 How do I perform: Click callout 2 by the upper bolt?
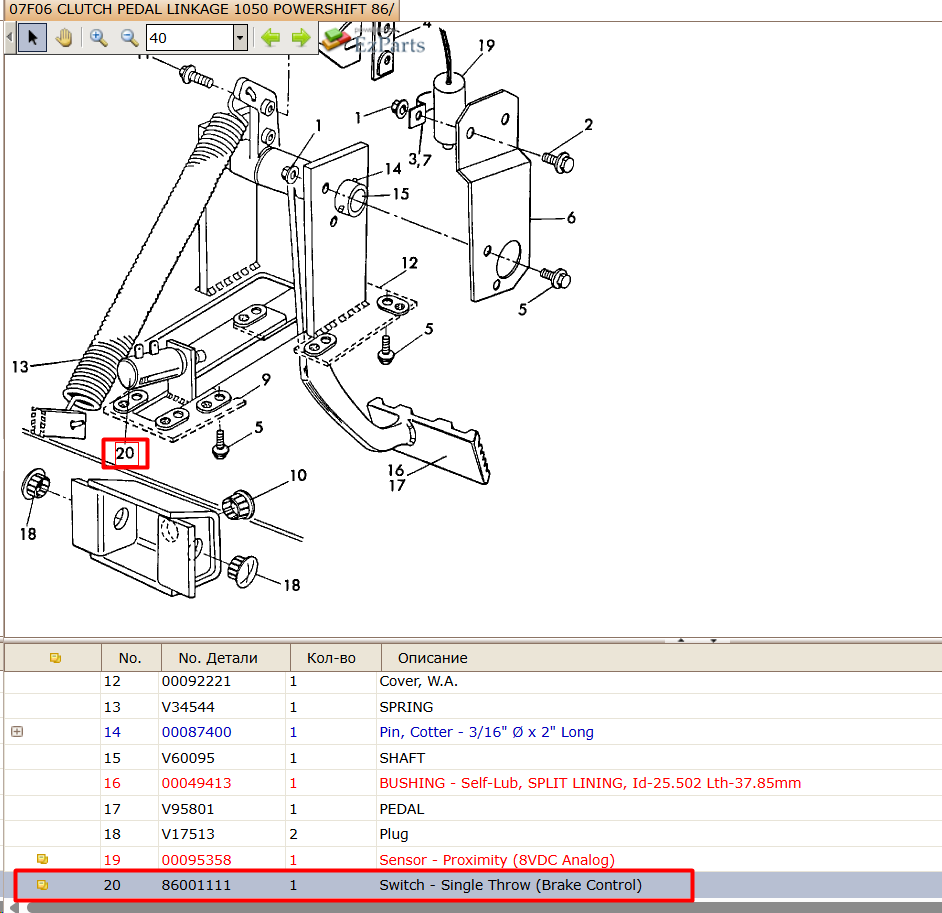[588, 124]
